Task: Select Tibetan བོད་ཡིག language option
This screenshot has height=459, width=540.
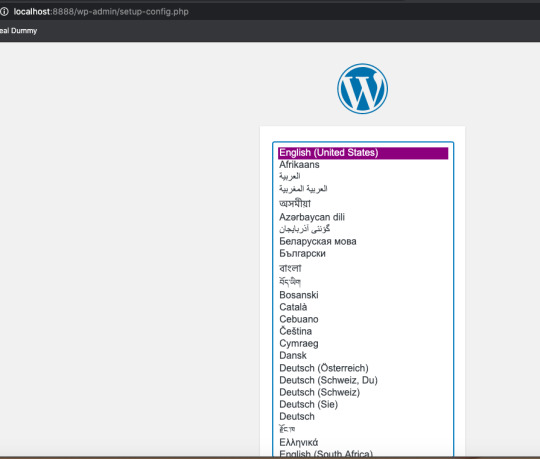Action: (x=363, y=282)
